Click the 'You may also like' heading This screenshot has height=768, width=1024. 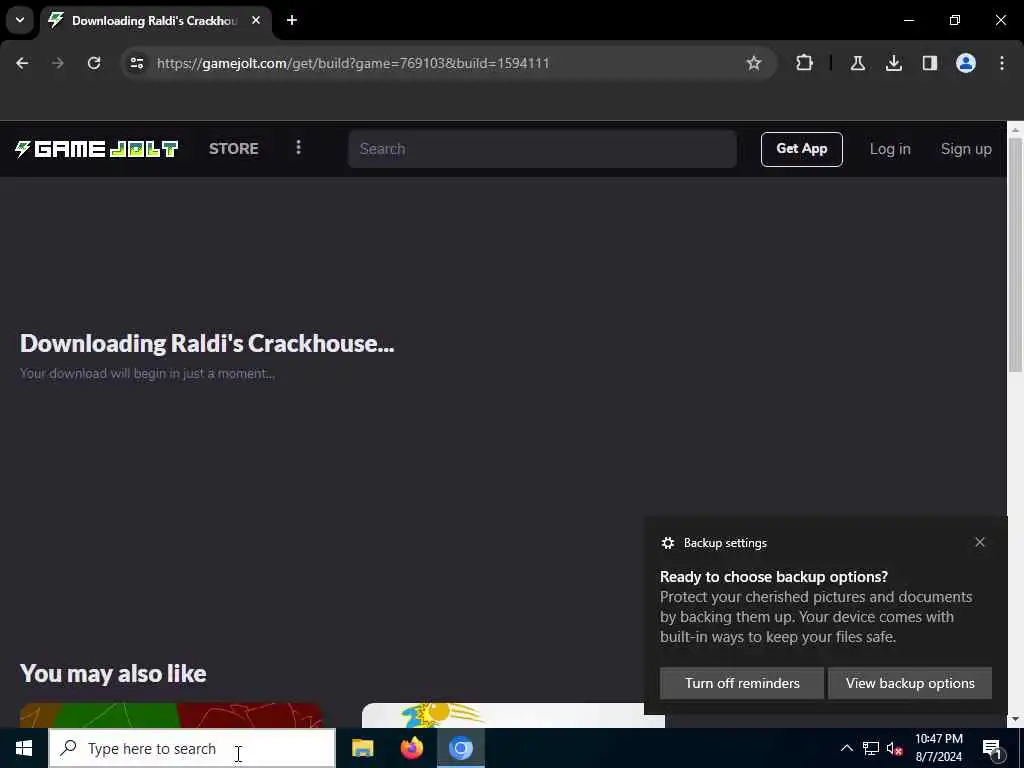pos(113,673)
